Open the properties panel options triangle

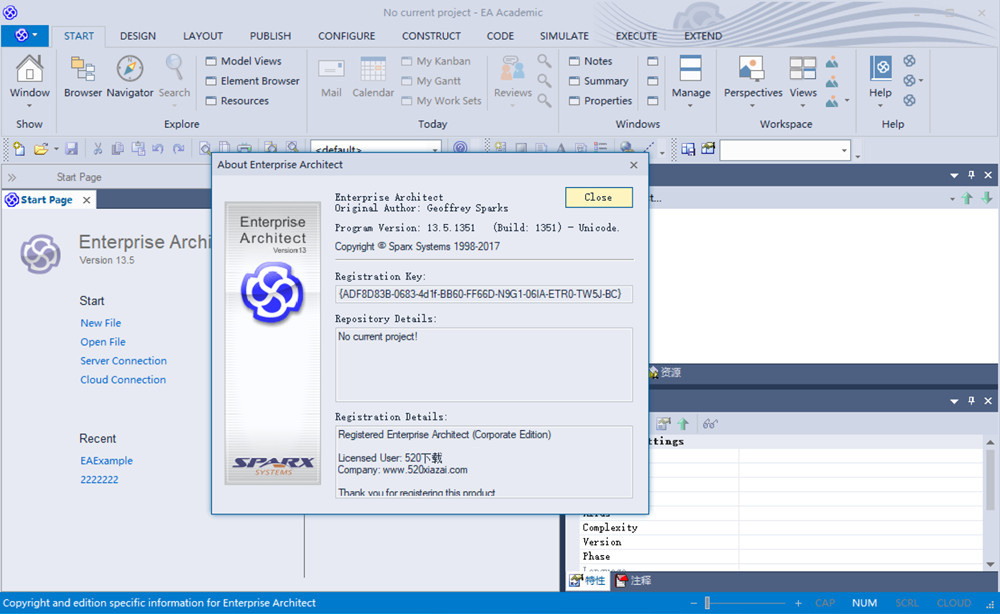[954, 401]
